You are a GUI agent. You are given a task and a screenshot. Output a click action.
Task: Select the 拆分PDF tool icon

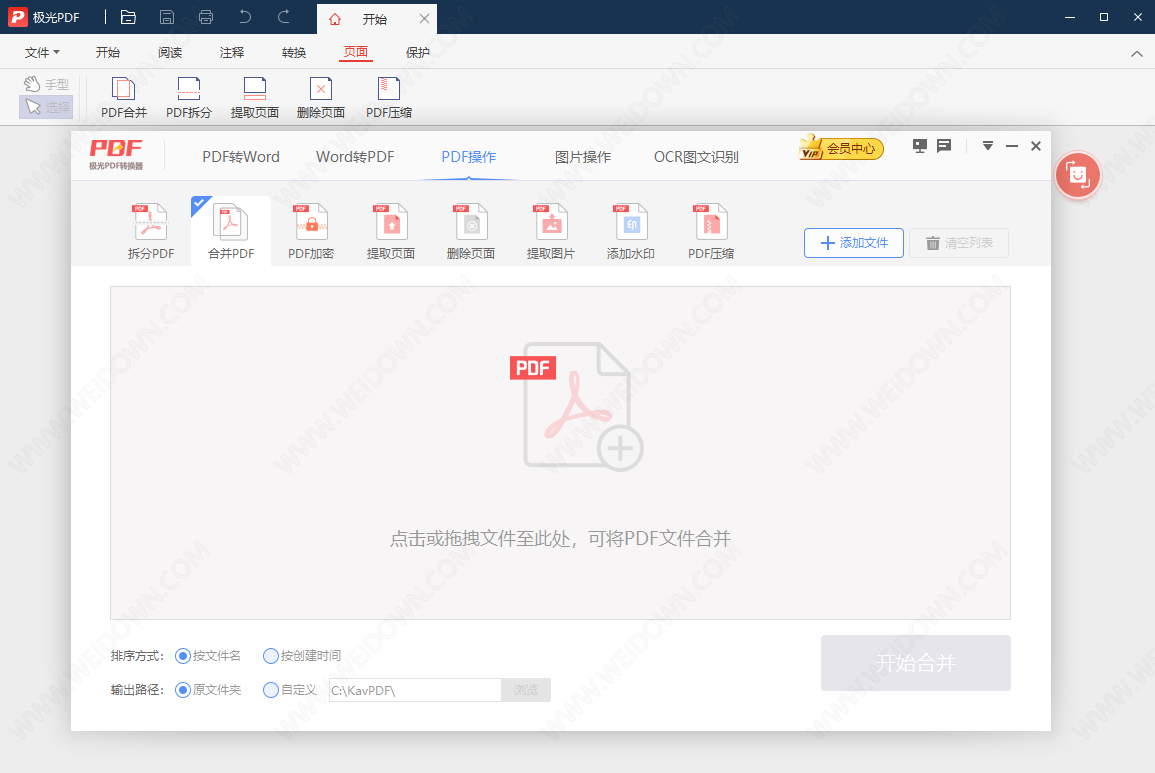click(x=151, y=231)
